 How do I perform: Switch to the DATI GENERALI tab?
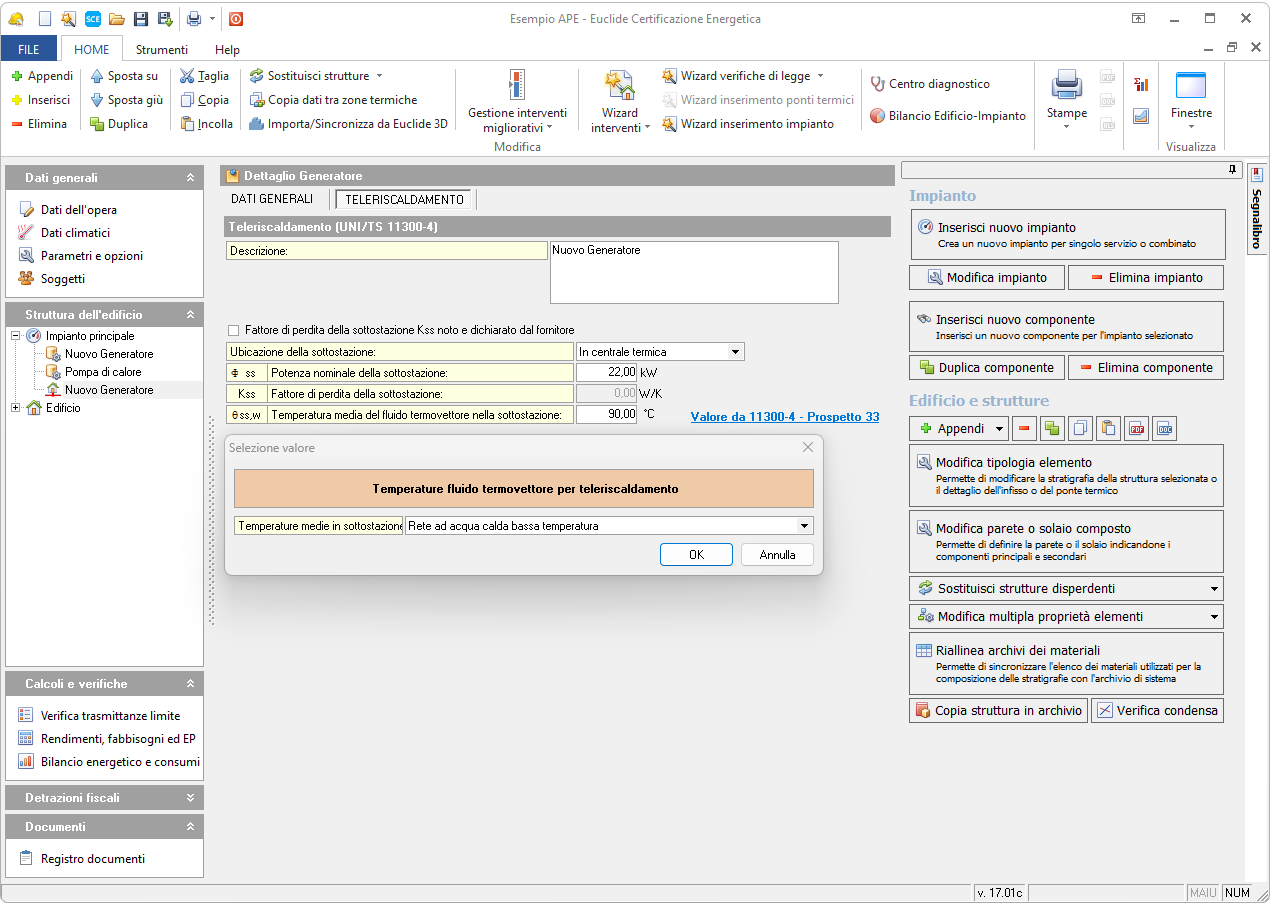272,199
